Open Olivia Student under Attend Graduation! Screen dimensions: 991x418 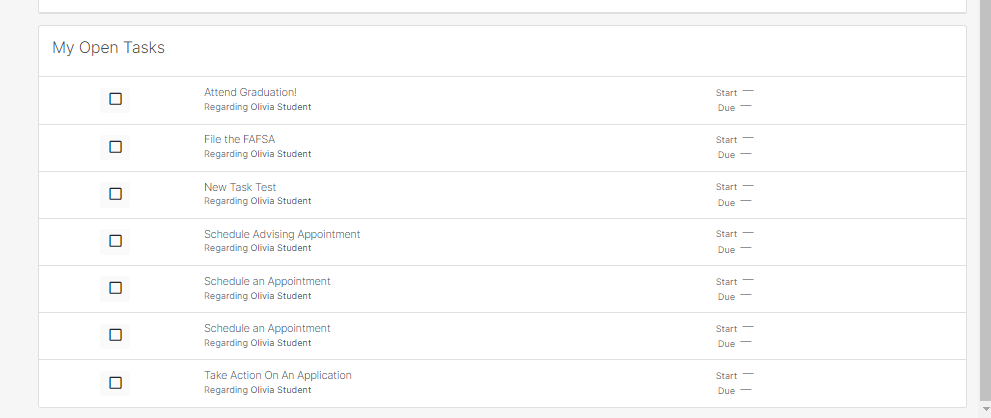pyautogui.click(x=281, y=107)
